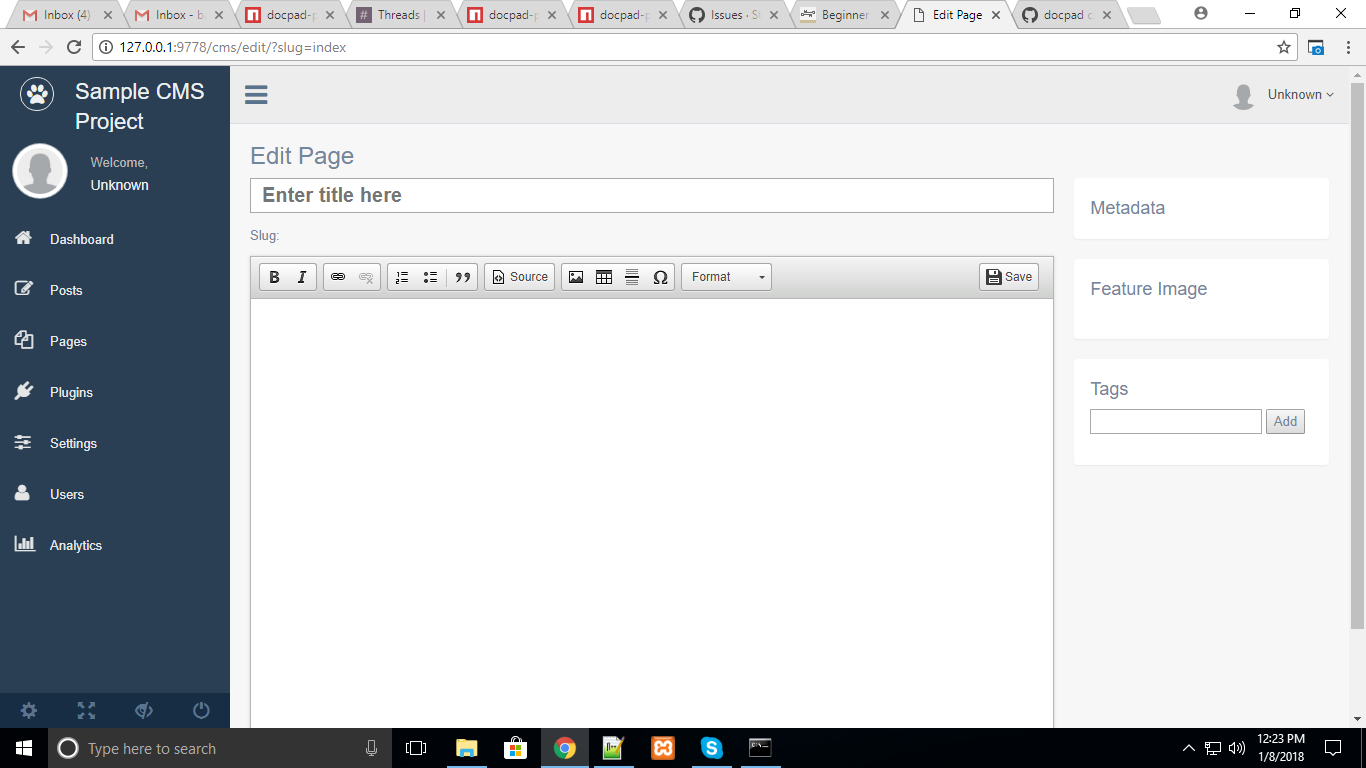
Task: Toggle fullscreen mode in the sidebar footer
Action: (86, 710)
